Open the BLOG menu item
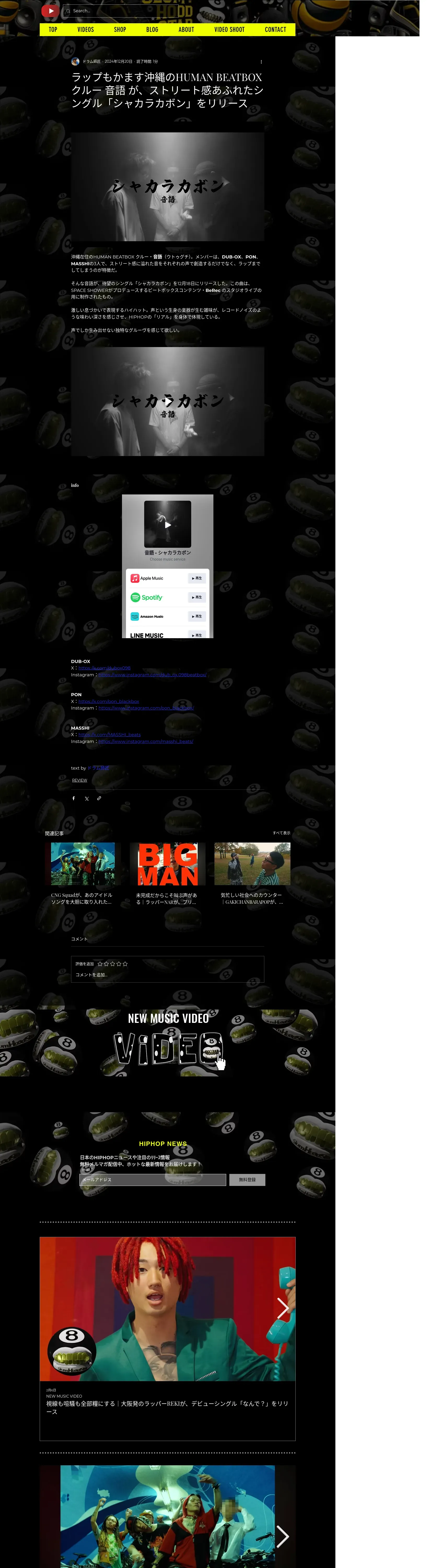The width and height of the screenshot is (443, 1568). click(152, 29)
